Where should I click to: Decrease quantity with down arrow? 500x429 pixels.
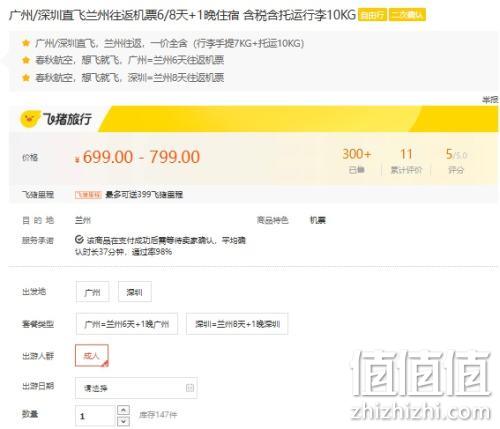click(123, 421)
